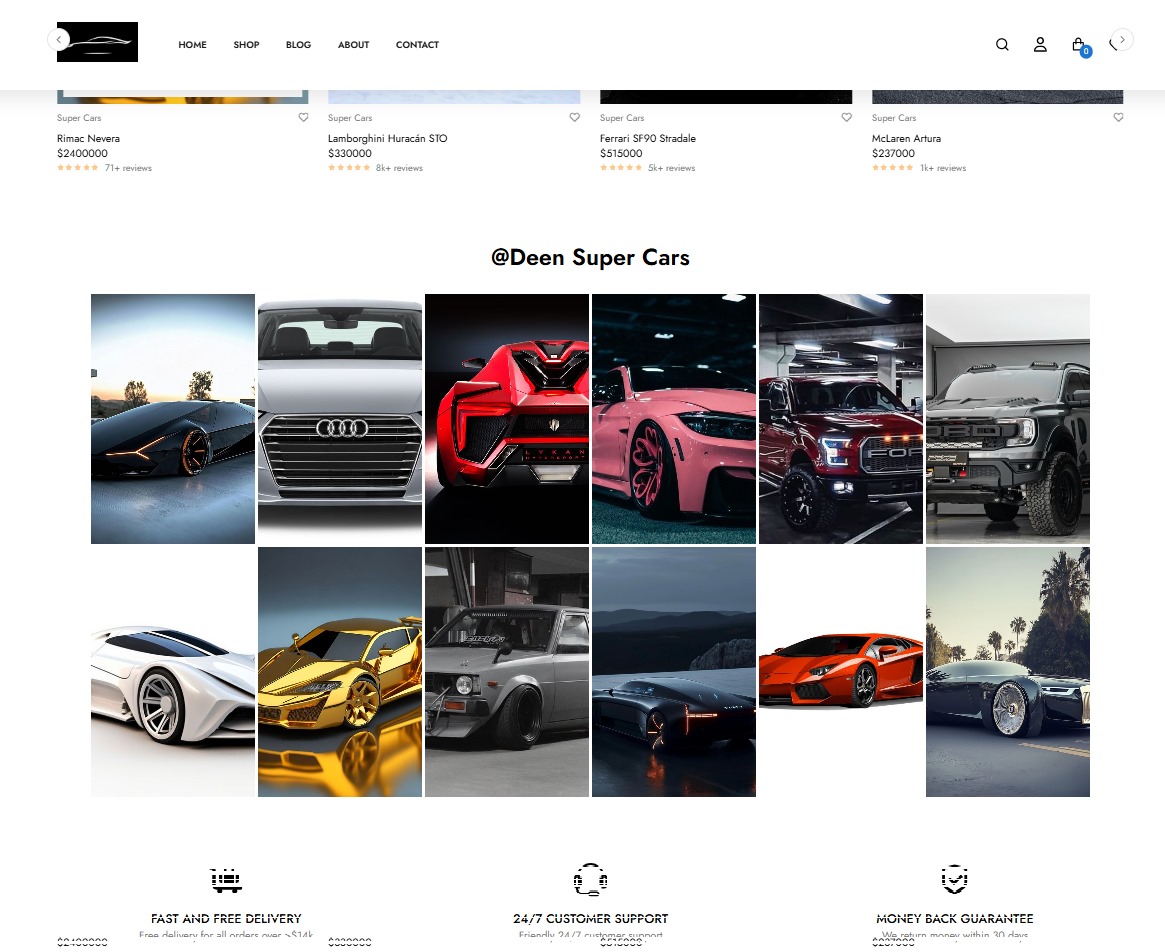Click the money back guarantee shield icon
The width and height of the screenshot is (1165, 952).
click(955, 878)
